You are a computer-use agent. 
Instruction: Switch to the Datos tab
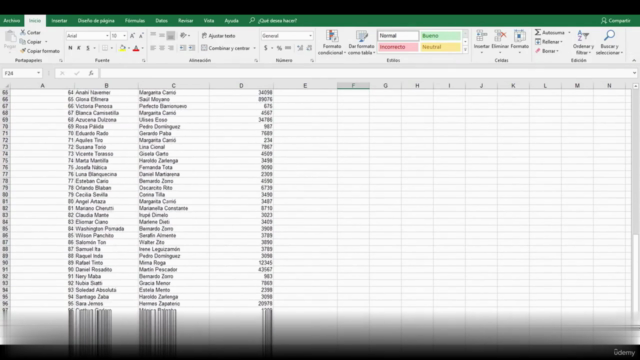[x=161, y=20]
